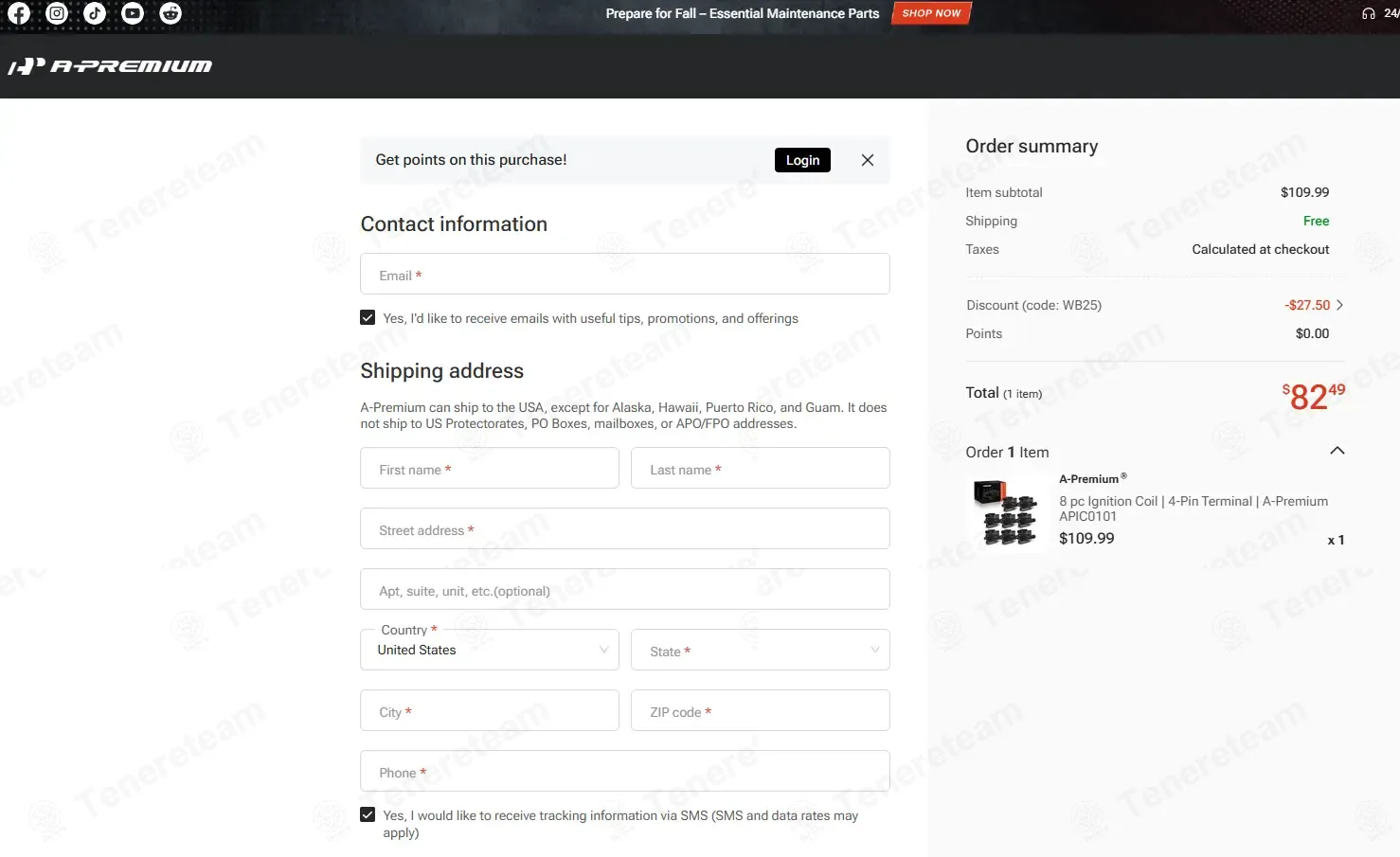Click the Apt, suite, unit field
1400x857 pixels.
click(x=625, y=589)
